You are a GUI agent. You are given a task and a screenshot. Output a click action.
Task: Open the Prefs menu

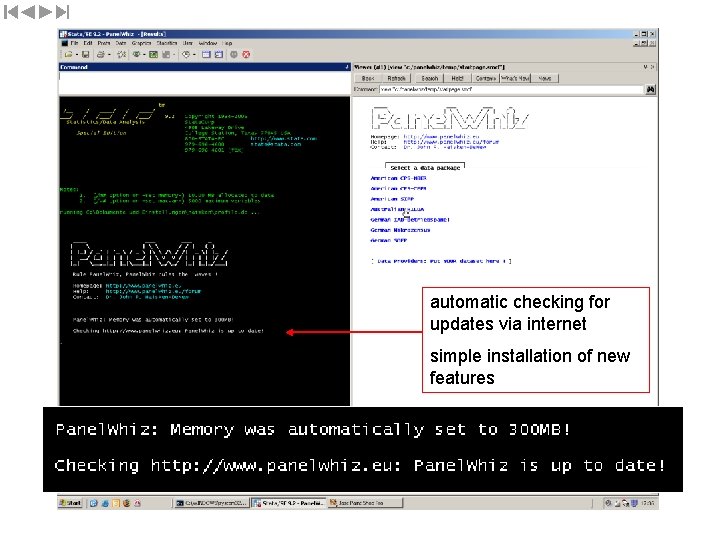click(104, 43)
